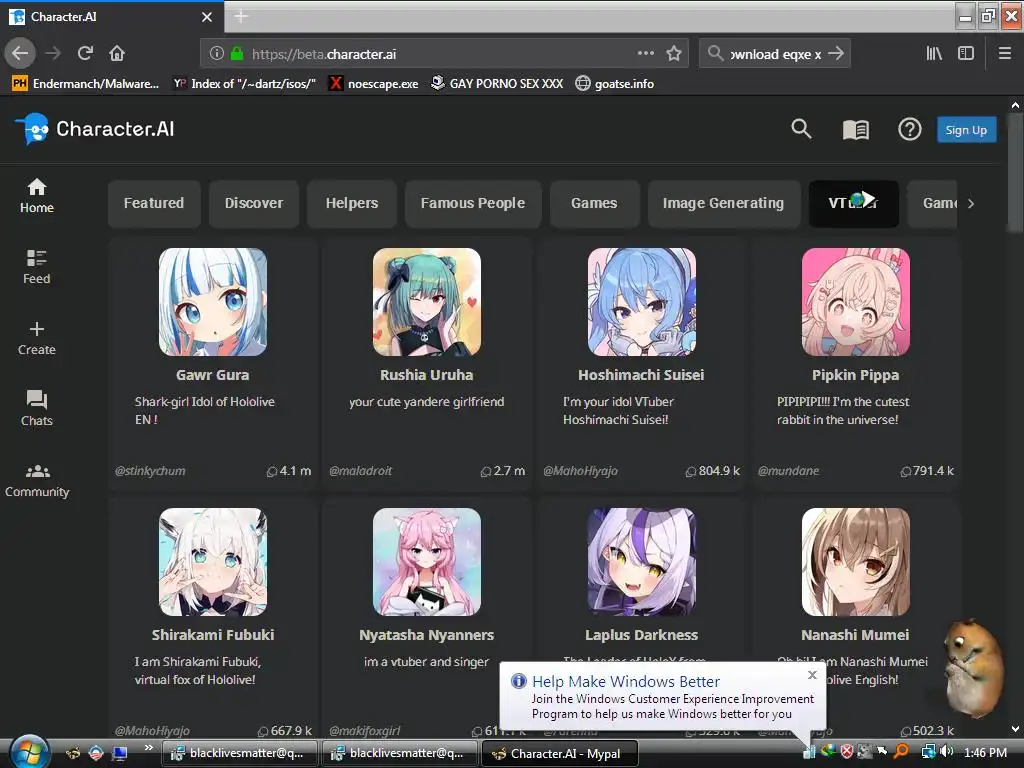
Task: Open Shirakami Fubuki character avatar
Action: 213,562
